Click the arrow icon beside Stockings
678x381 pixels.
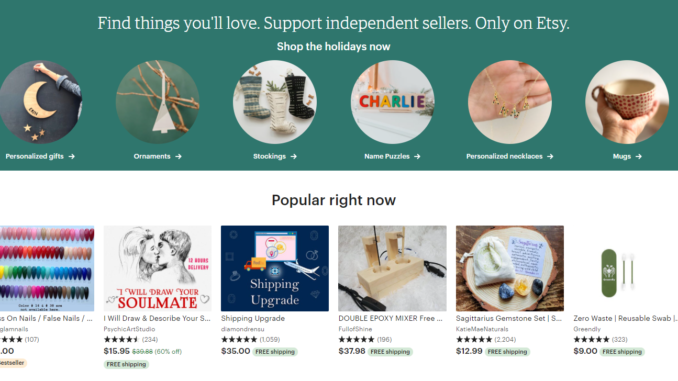click(x=294, y=157)
